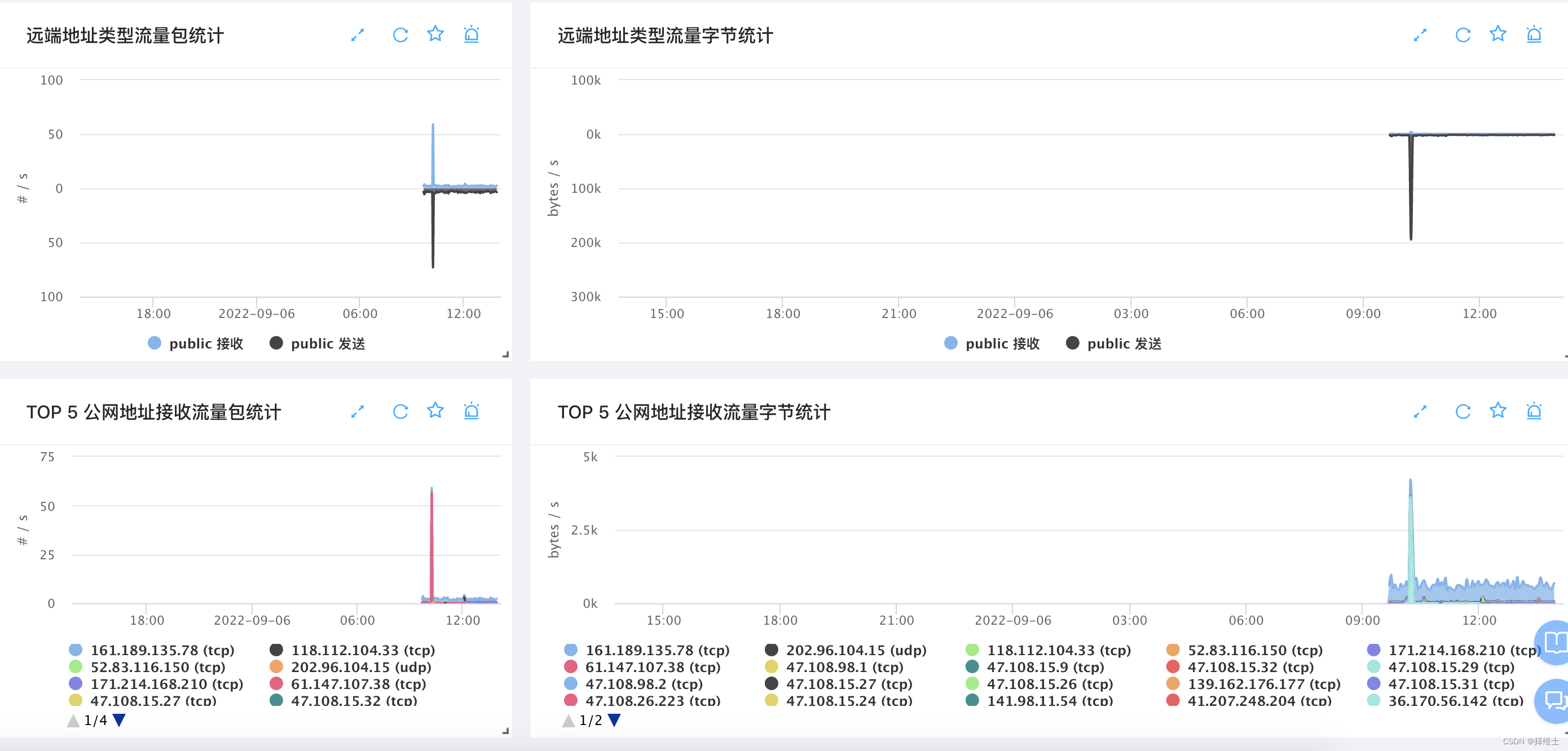Refresh the 远端地址类型流量包统计 chart
Viewport: 1568px width, 751px height.
[400, 36]
